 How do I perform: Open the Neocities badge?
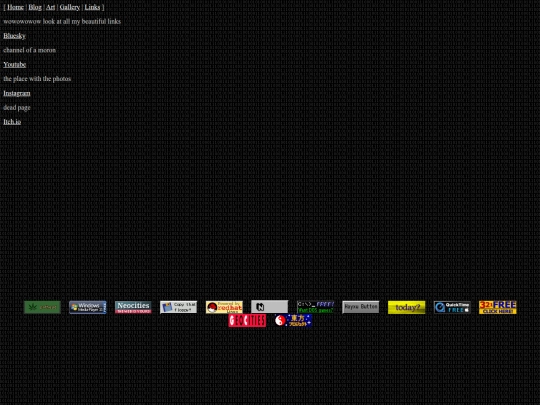point(133,307)
